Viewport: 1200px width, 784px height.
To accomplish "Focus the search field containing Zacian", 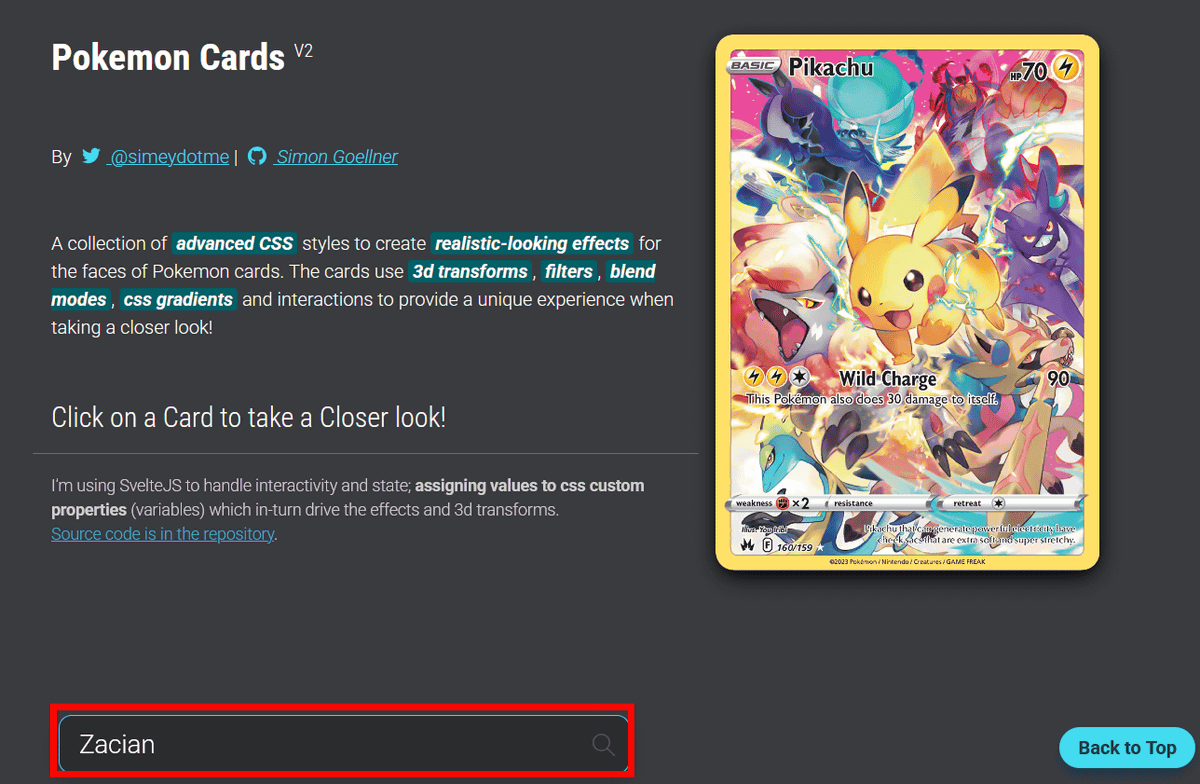I will 343,744.
